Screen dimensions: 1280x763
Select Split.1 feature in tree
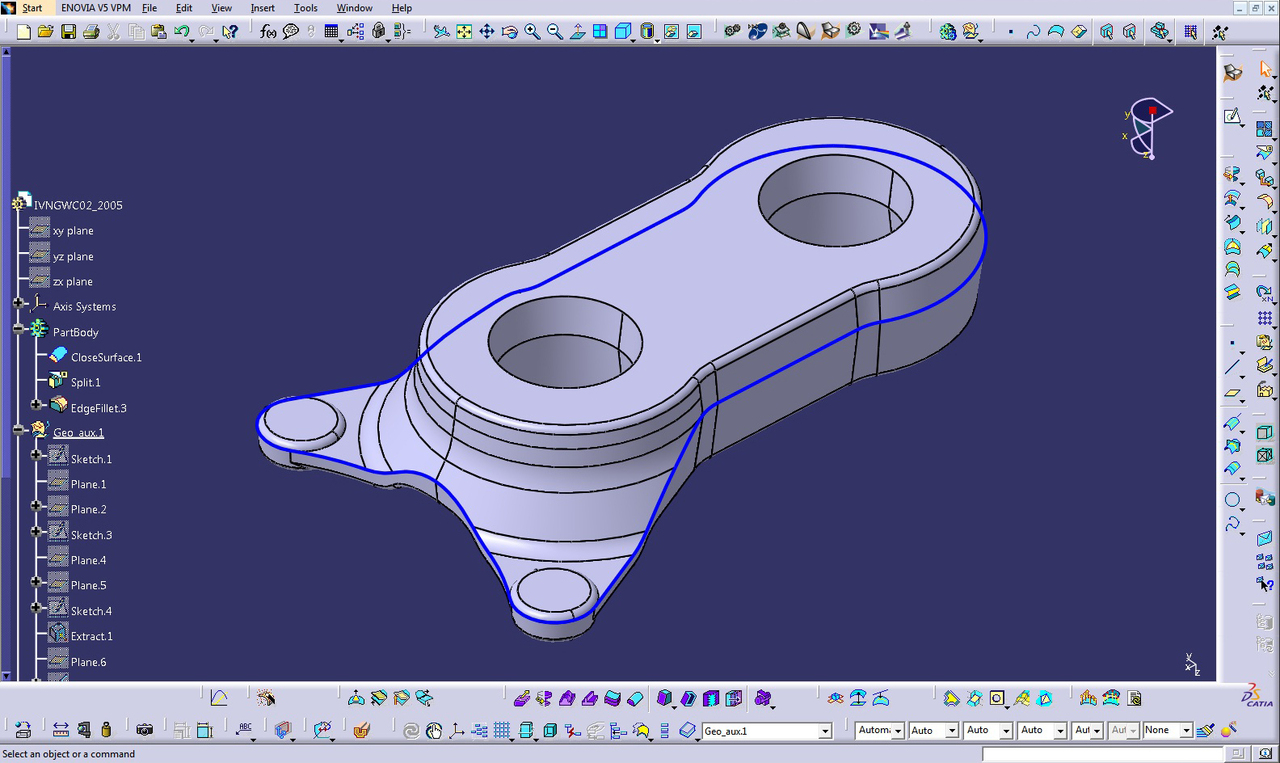coord(85,383)
